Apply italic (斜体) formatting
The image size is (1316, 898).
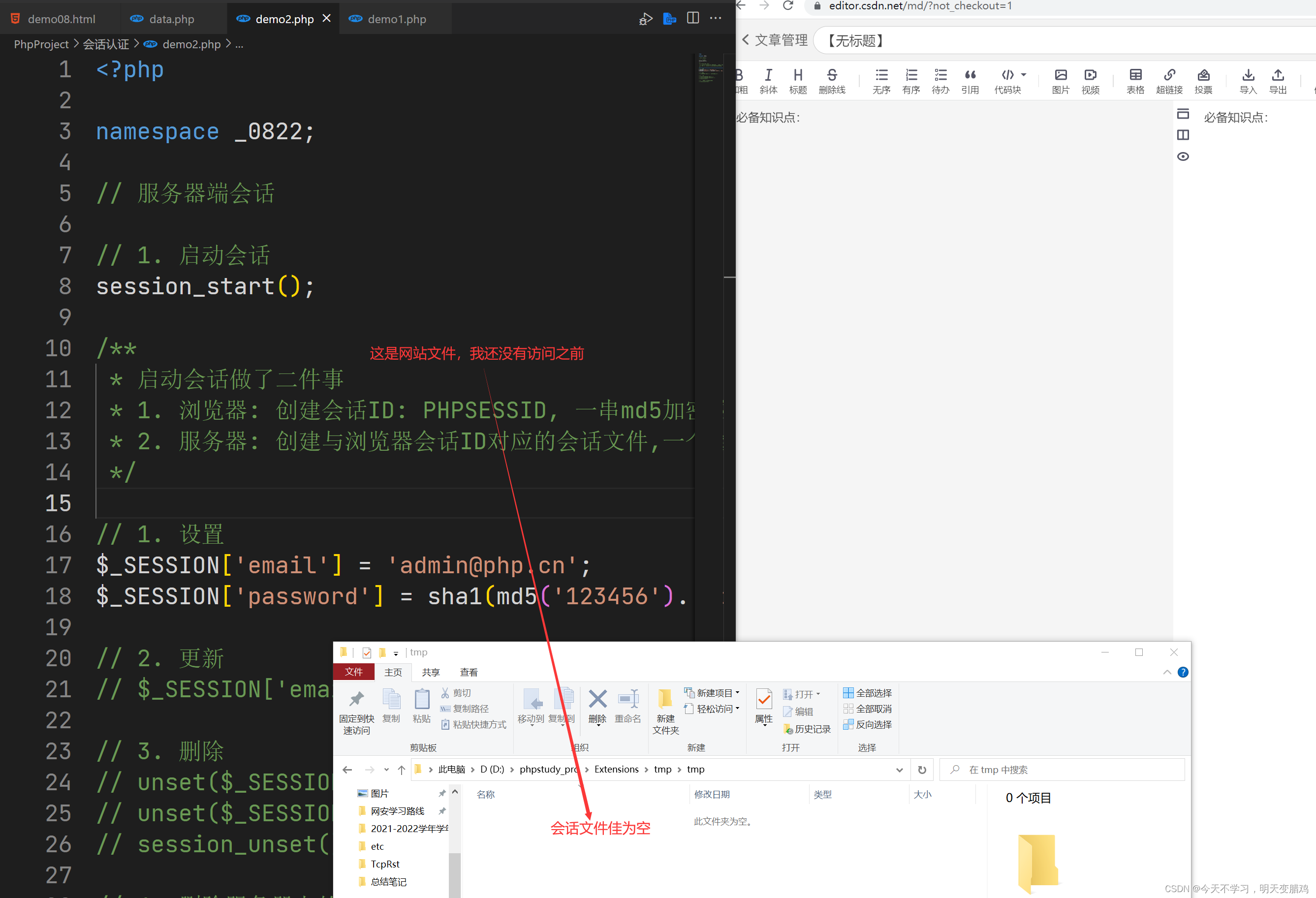pos(768,82)
